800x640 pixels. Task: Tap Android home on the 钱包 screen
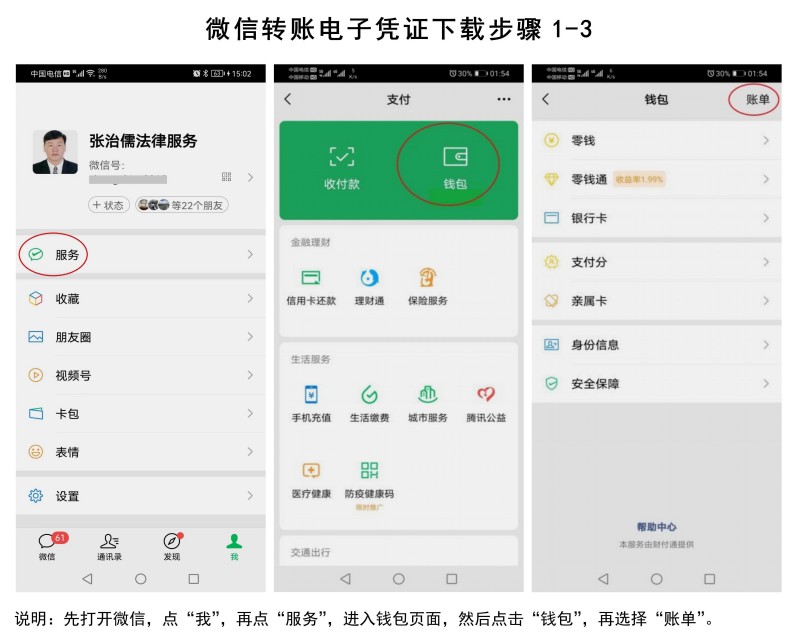[657, 579]
